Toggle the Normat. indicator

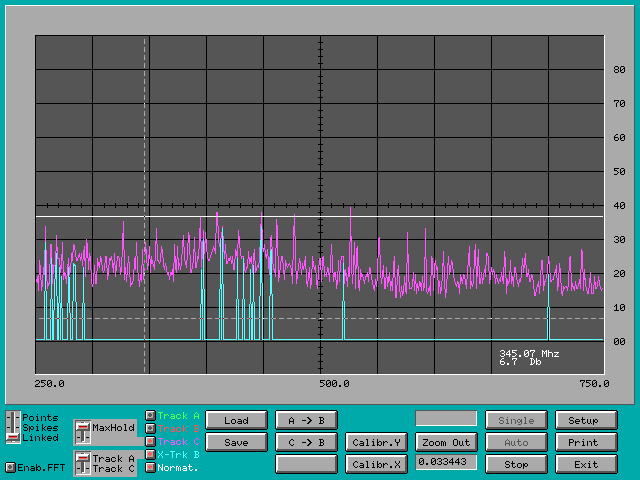tap(151, 467)
